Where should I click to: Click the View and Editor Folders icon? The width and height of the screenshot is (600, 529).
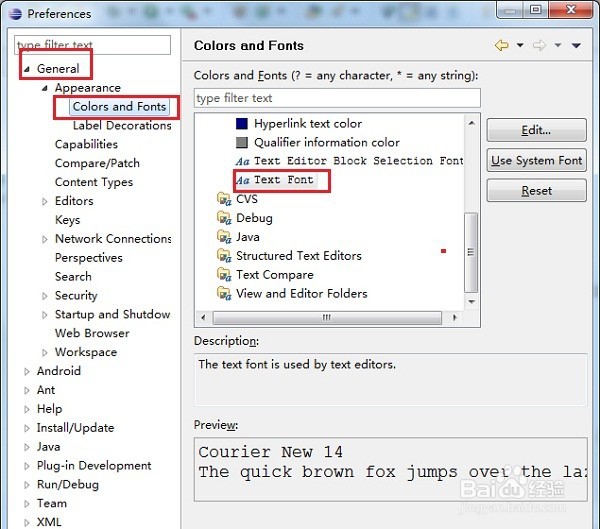(x=224, y=294)
